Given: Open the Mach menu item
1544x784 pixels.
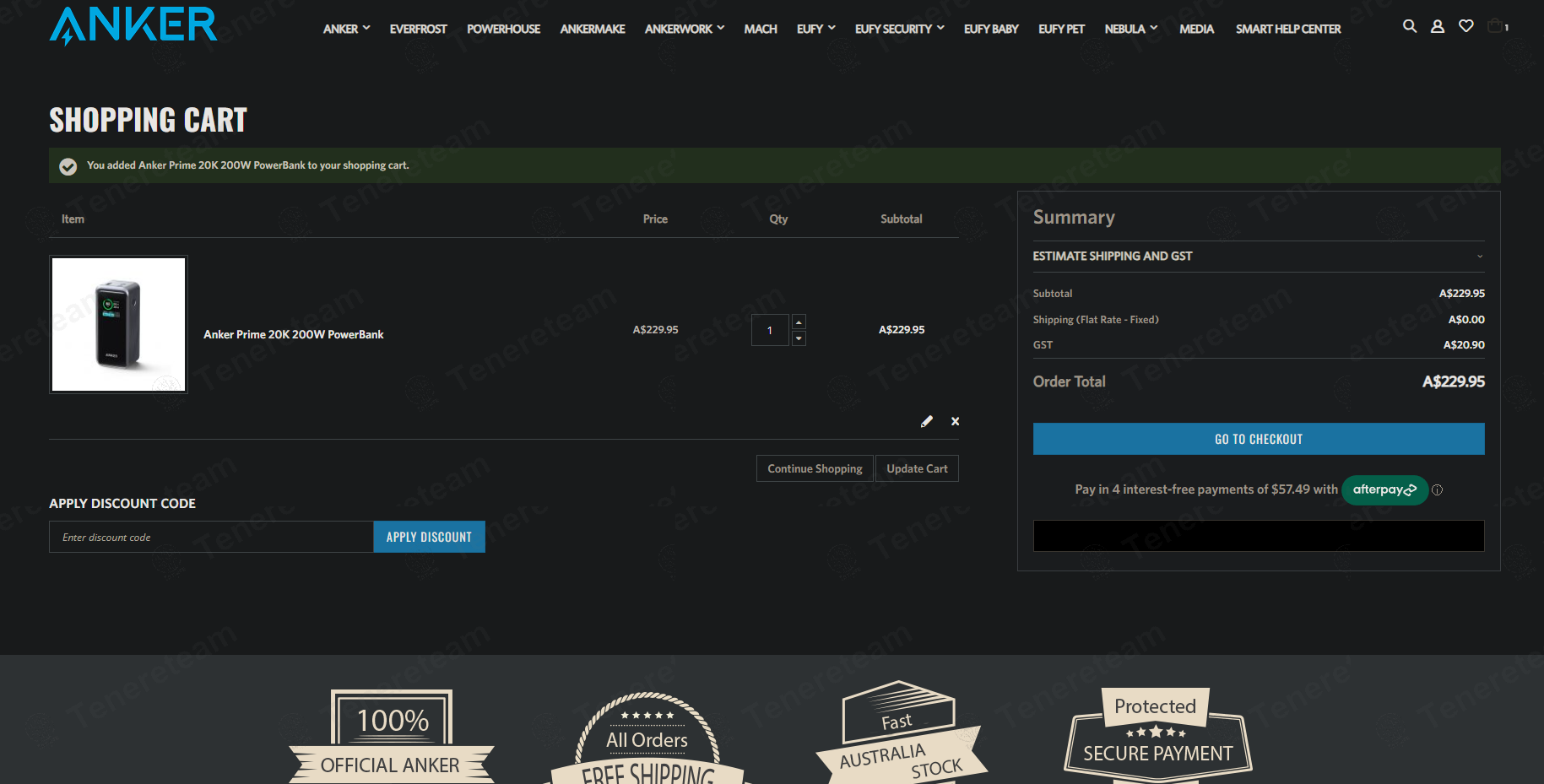Looking at the screenshot, I should [761, 29].
